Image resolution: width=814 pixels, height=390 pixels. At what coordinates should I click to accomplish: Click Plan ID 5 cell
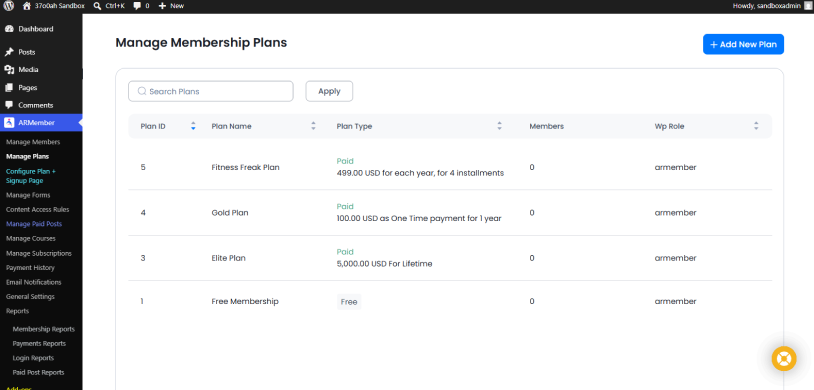[x=143, y=167]
